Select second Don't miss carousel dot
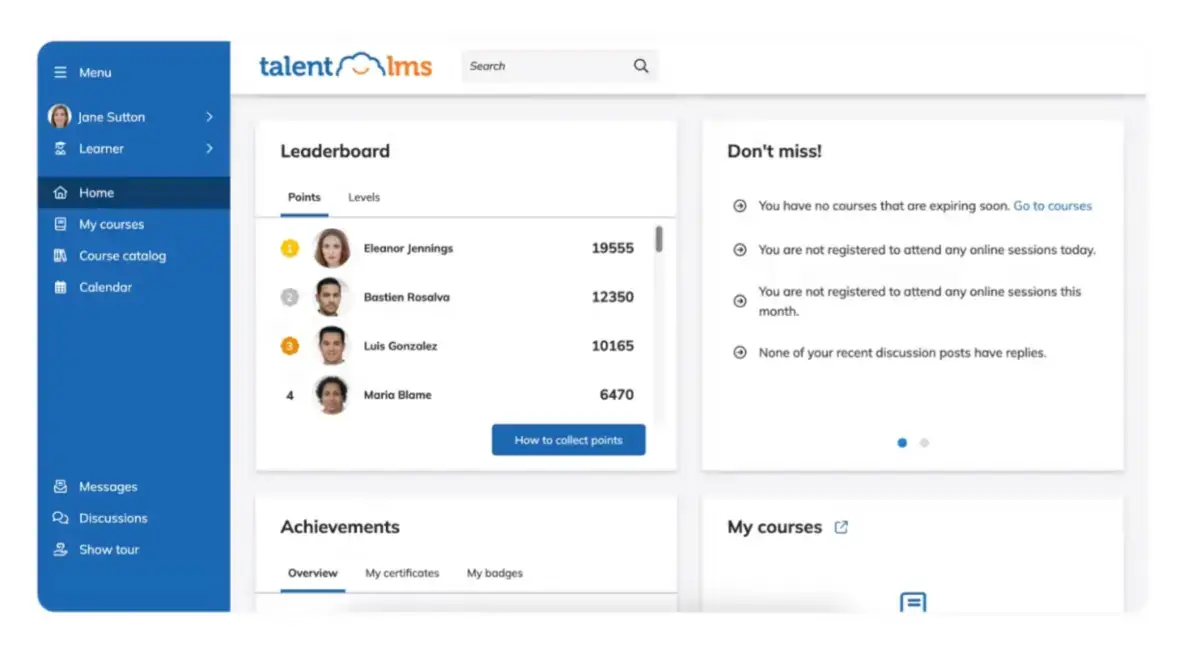The image size is (1190, 647). coord(924,443)
